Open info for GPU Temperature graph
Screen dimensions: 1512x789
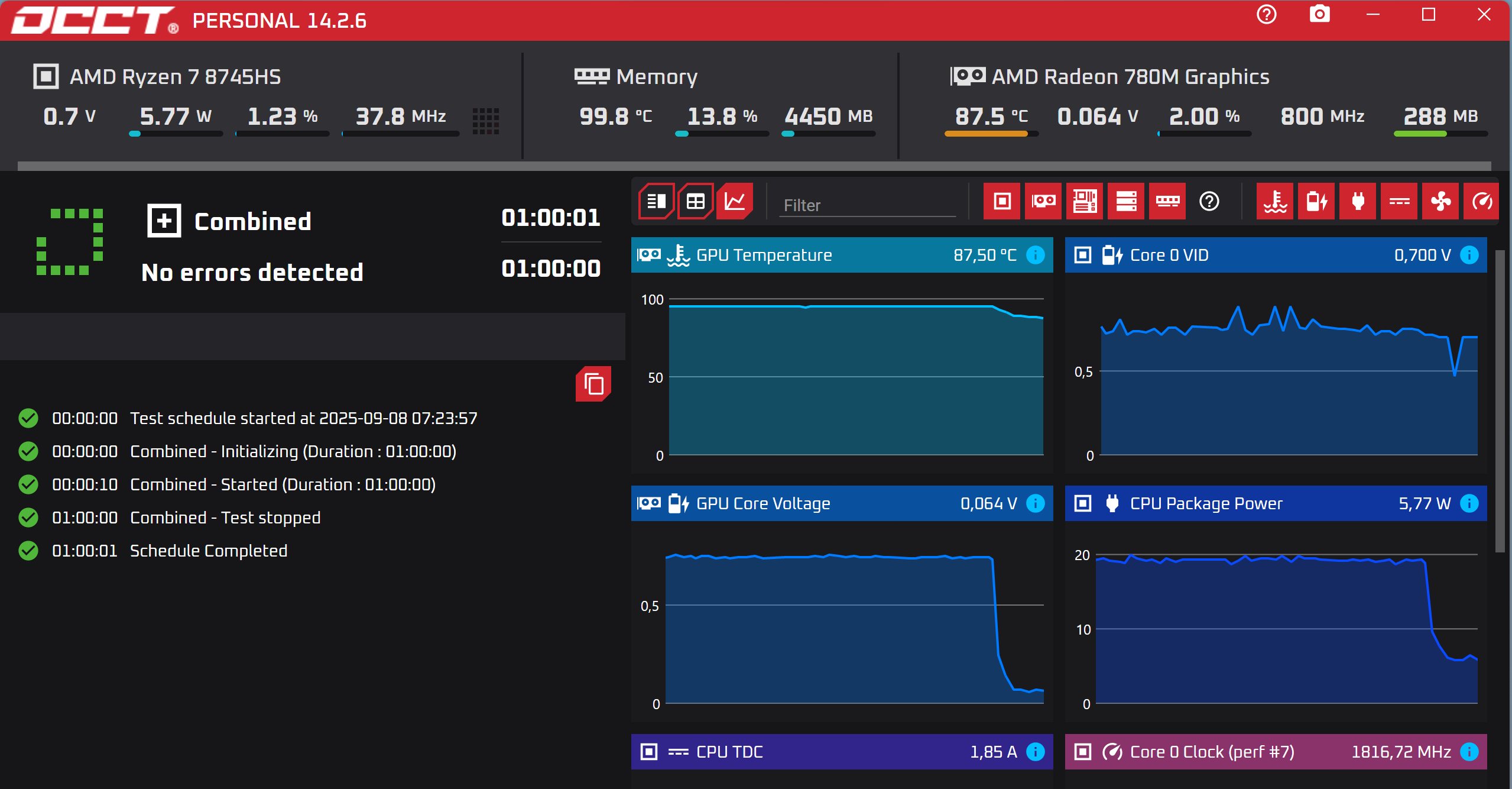pos(1036,255)
